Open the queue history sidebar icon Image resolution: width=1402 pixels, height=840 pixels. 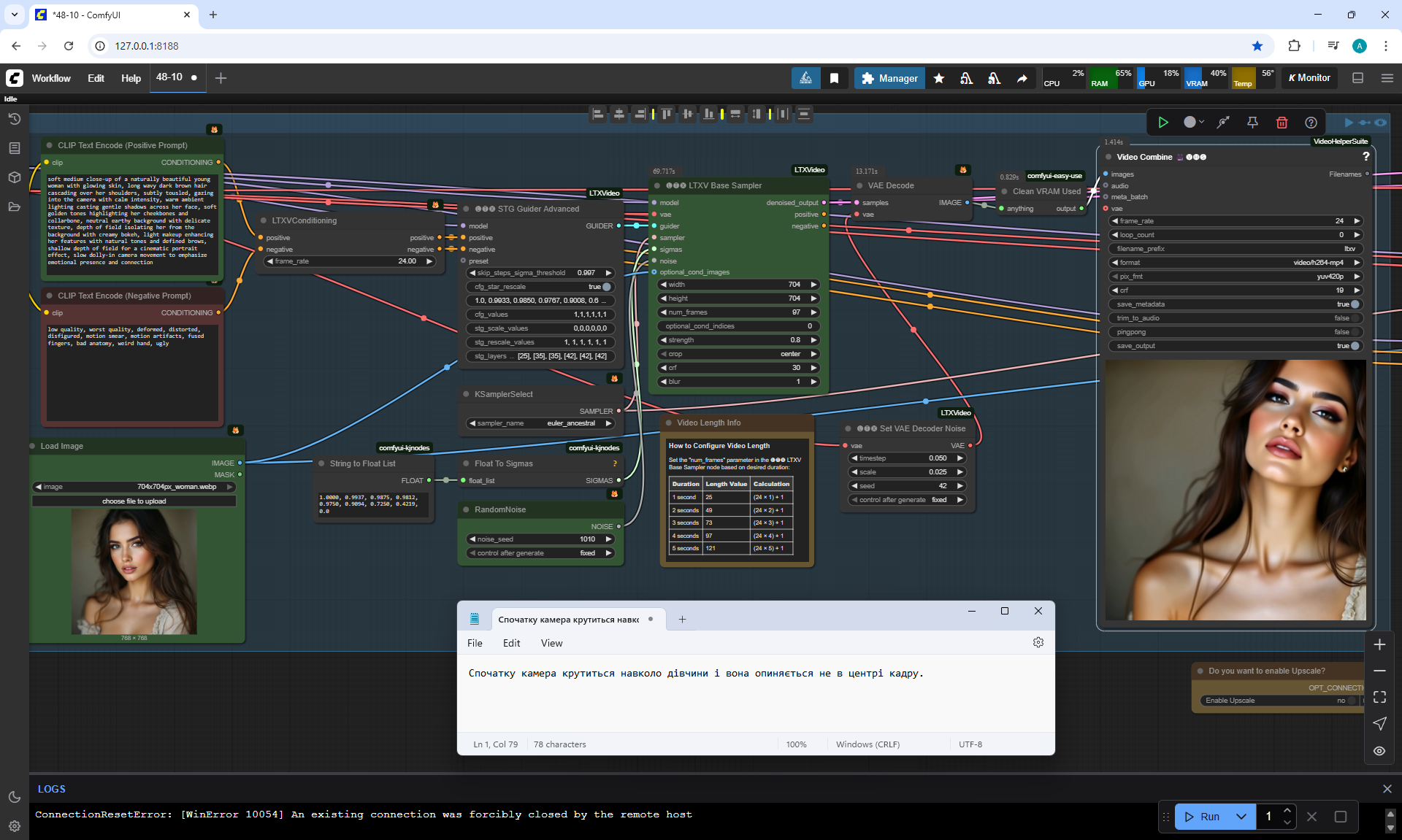pyautogui.click(x=15, y=119)
